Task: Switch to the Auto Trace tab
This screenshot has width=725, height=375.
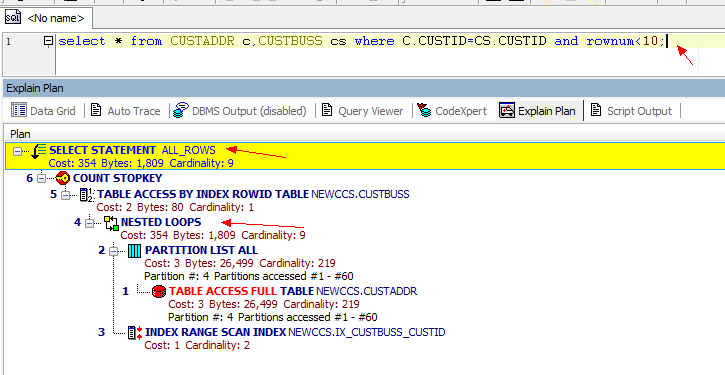Action: click(125, 111)
